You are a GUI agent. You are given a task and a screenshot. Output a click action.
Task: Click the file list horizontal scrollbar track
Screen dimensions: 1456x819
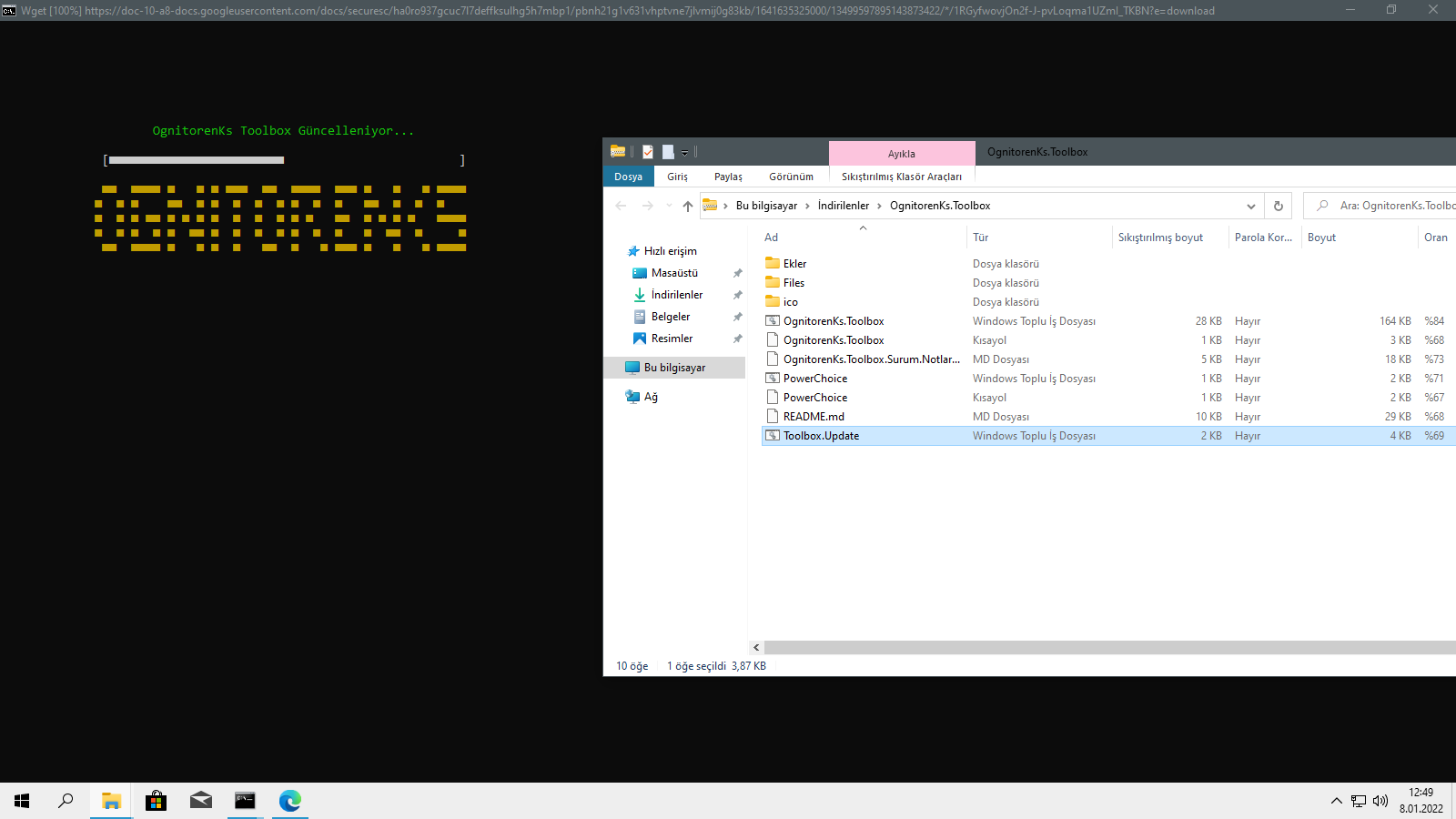coord(1110,647)
